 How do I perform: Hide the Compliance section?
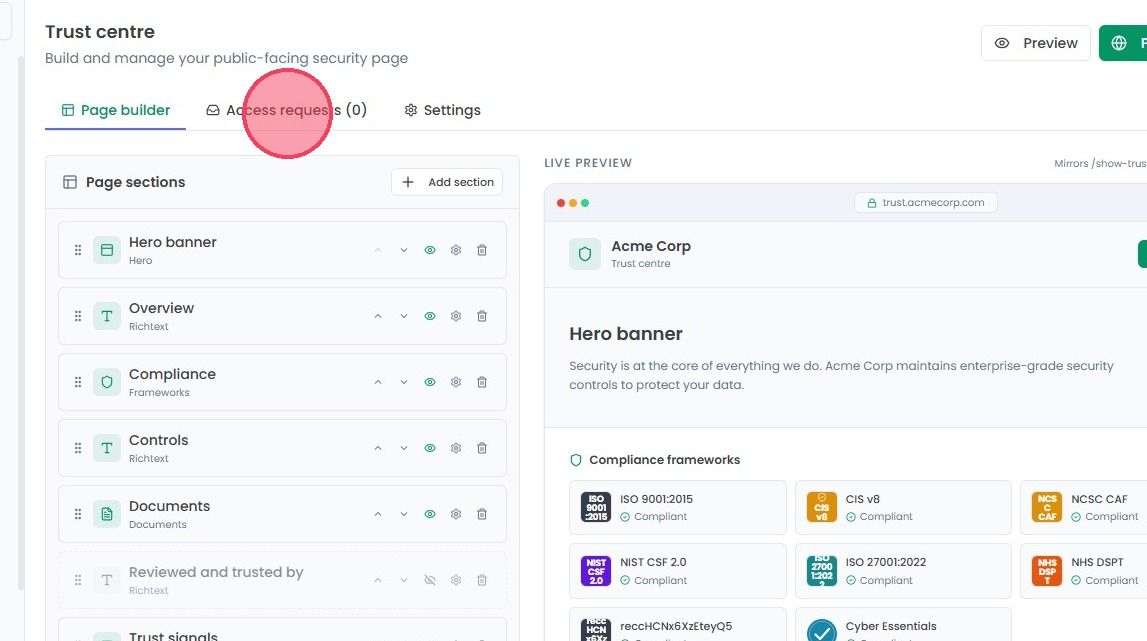coord(430,382)
